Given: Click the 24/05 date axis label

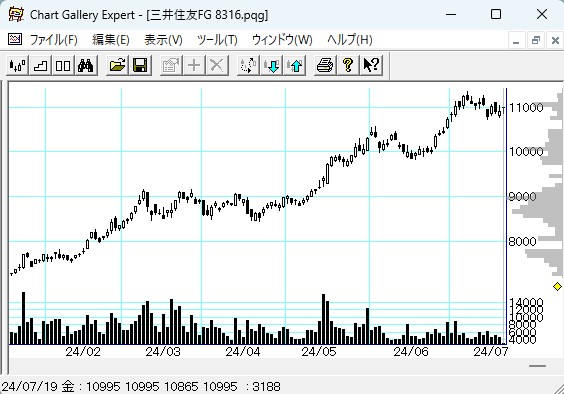Looking at the screenshot, I should (x=319, y=352).
